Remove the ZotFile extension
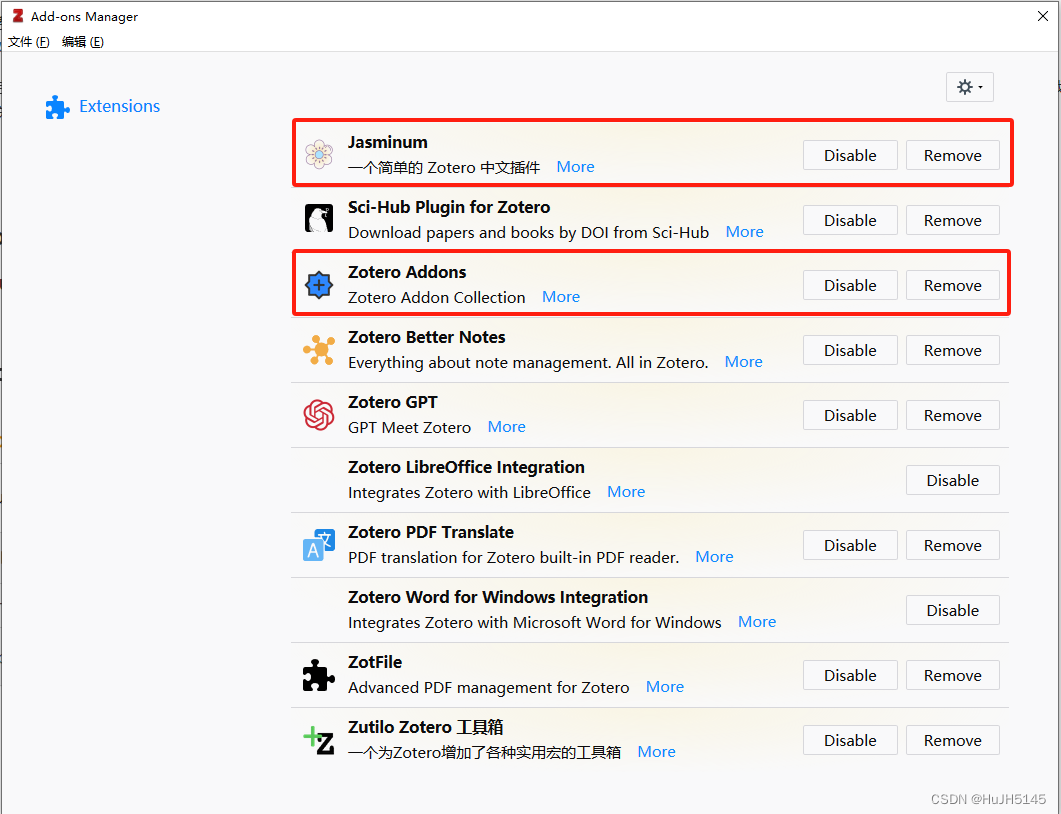 953,675
